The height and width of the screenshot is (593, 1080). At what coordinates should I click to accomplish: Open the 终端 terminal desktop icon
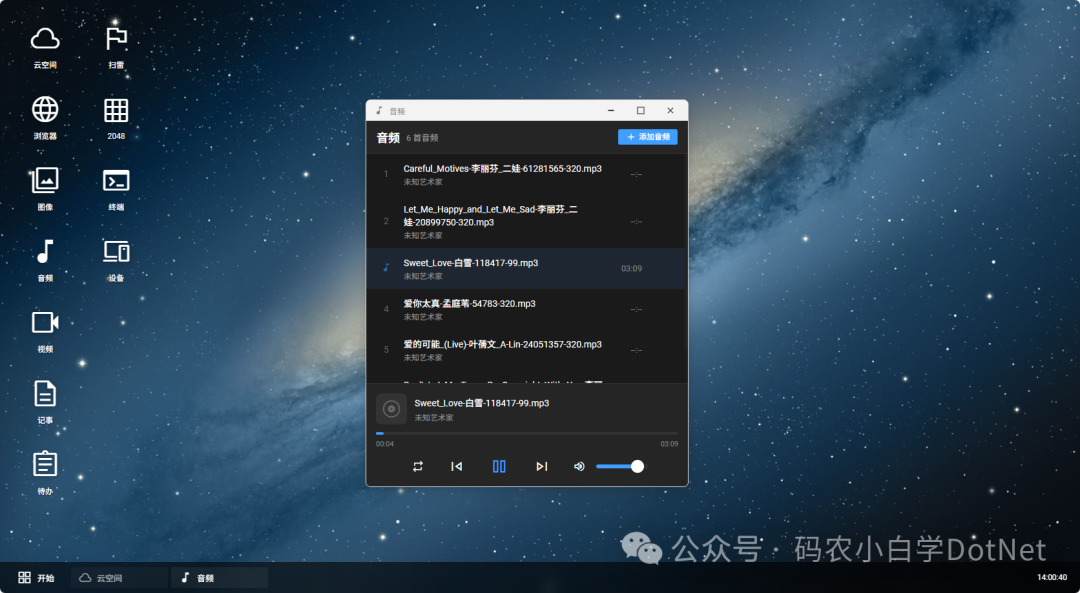[116, 188]
